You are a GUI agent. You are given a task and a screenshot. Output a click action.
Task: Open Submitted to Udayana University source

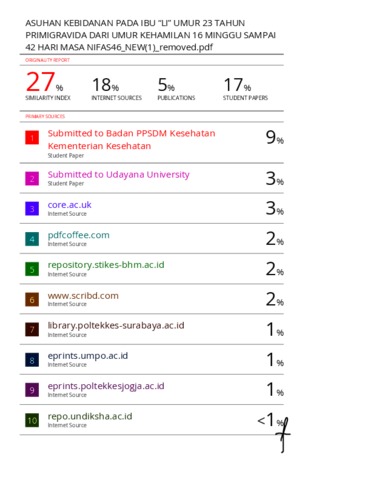tap(119, 175)
